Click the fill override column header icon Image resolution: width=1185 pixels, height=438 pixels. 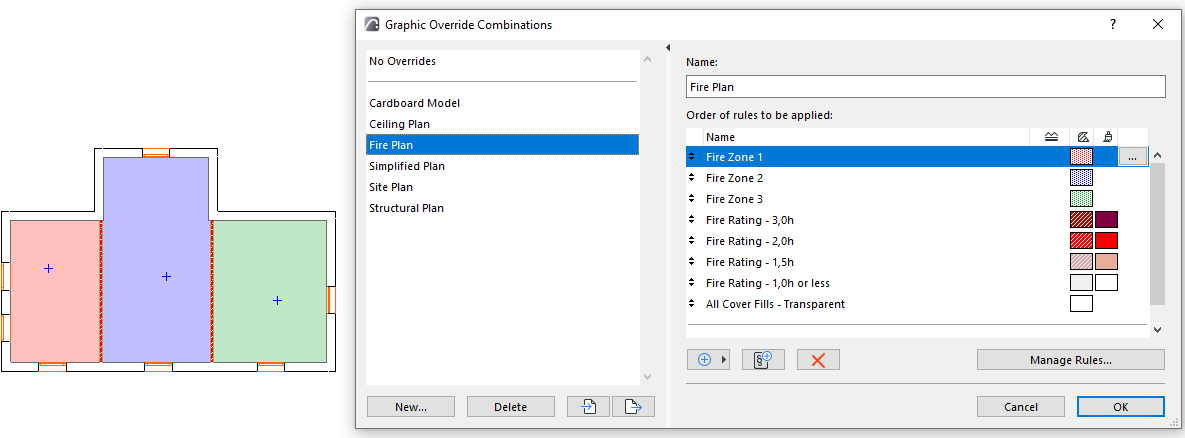[1081, 137]
